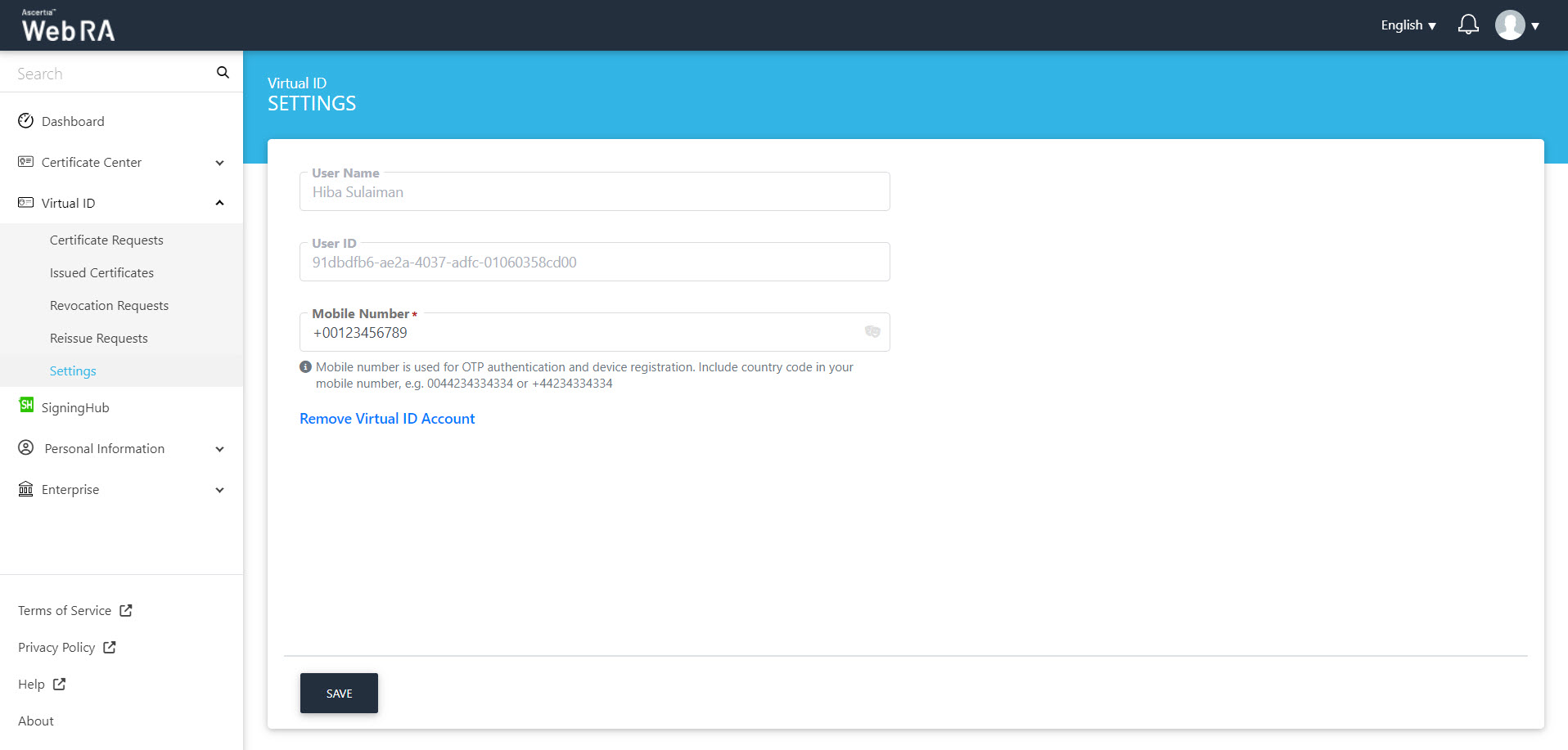The height and width of the screenshot is (750, 1568).
Task: Open notifications bell icon
Action: pos(1468,25)
